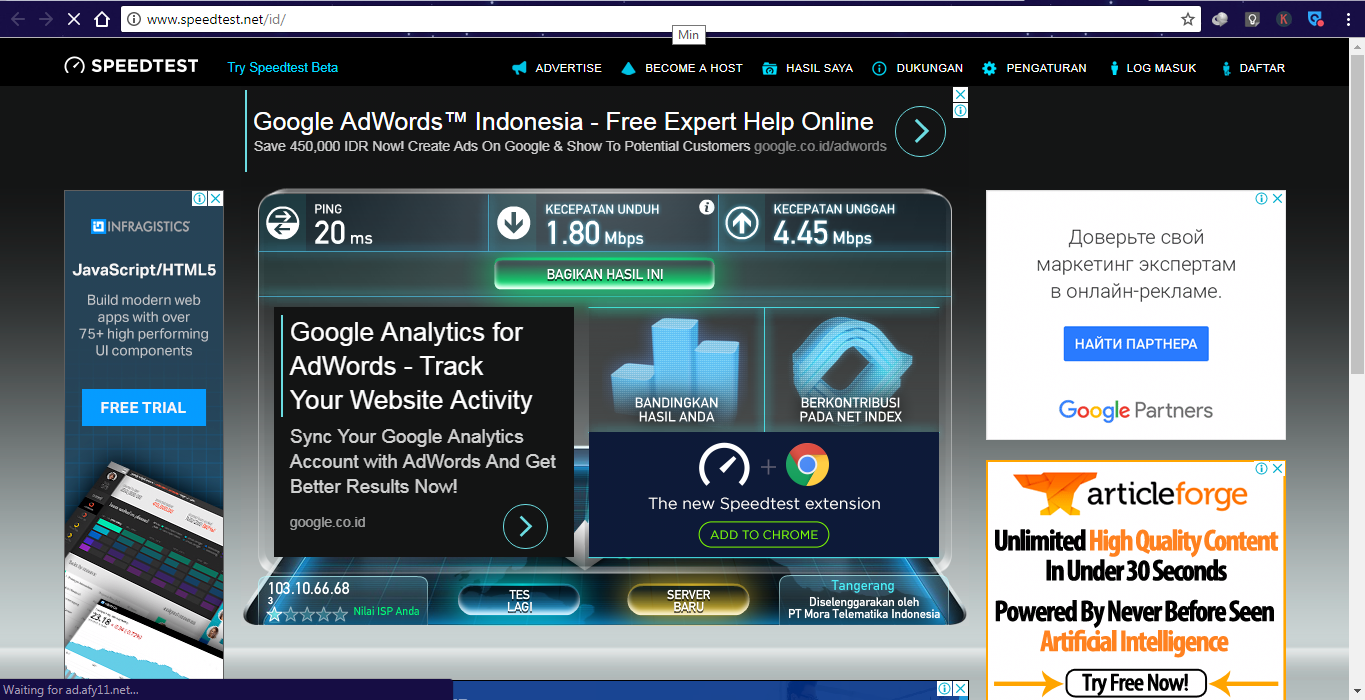Click the lightbulb extension icon
Viewport: 1365px width, 700px height.
pos(1252,19)
